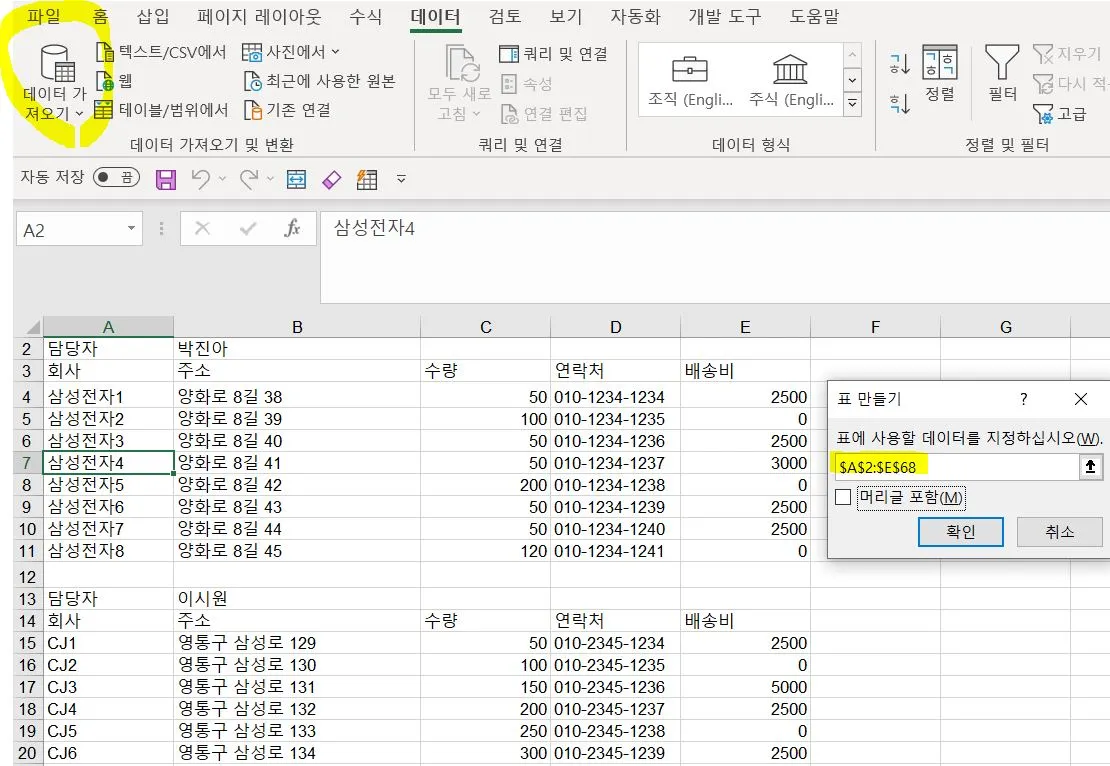This screenshot has width=1110, height=766.
Task: Click 연결 편집 (Edit Links)
Action: click(544, 113)
